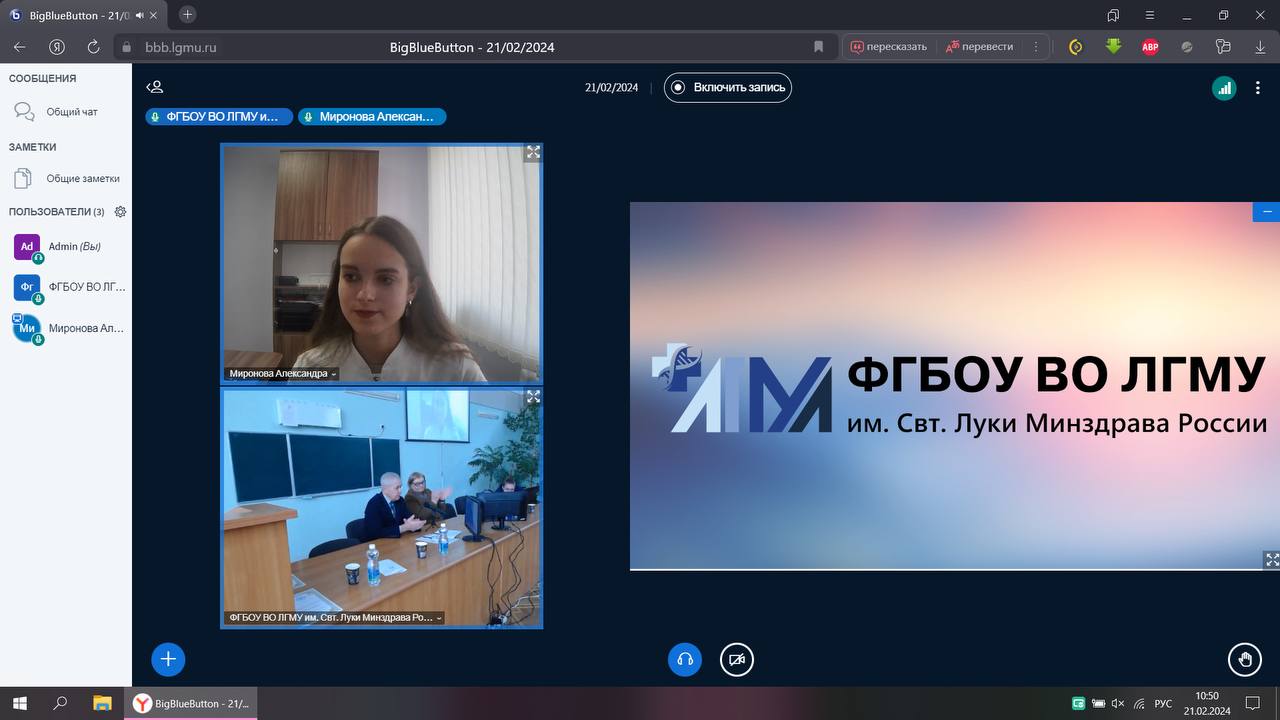Open the Windows notification center
The height and width of the screenshot is (720, 1280).
1252,703
